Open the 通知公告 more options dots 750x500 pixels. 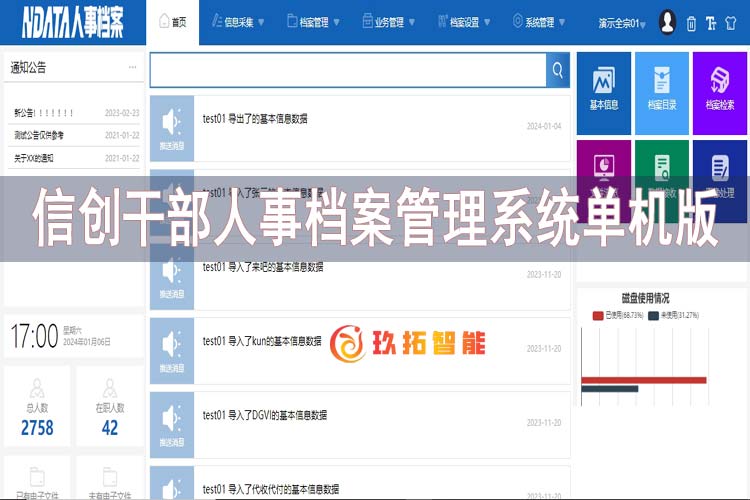tap(132, 67)
